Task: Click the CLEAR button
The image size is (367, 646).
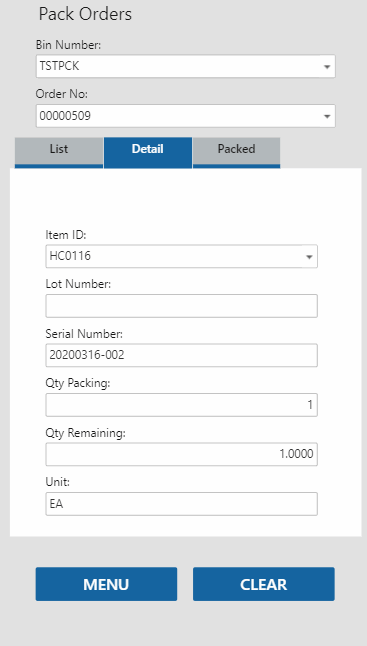Action: point(264,584)
